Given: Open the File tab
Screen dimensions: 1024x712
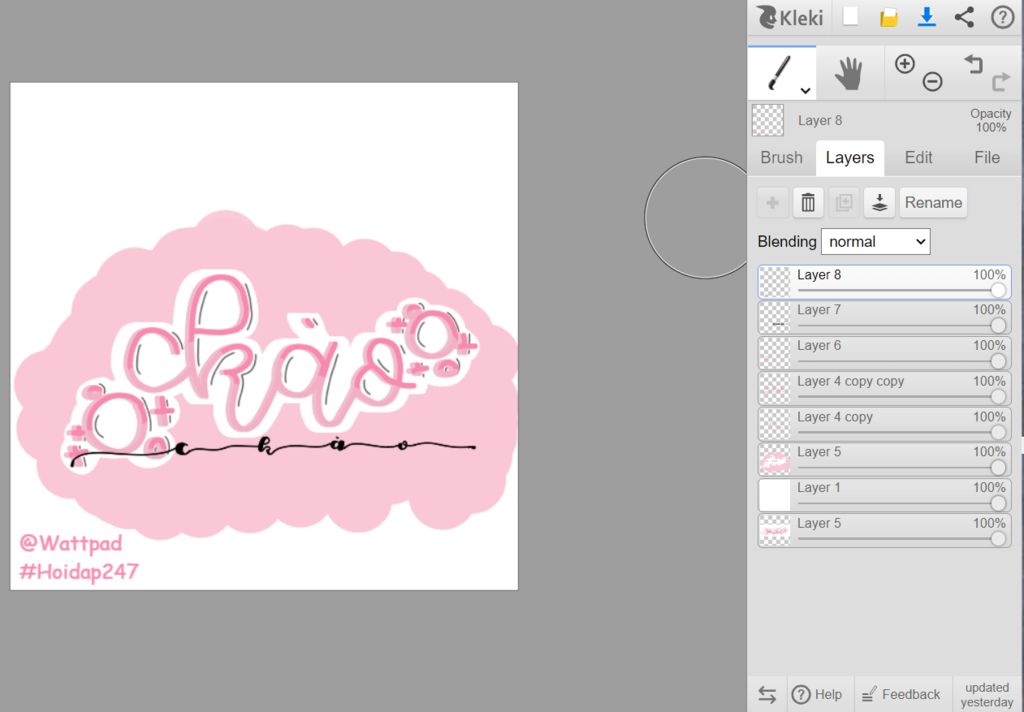Looking at the screenshot, I should click(x=987, y=157).
